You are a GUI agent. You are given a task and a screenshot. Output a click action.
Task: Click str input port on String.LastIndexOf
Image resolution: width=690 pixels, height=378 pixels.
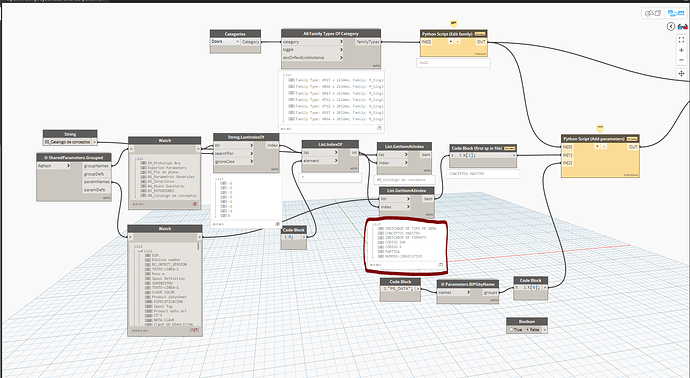(x=234, y=145)
